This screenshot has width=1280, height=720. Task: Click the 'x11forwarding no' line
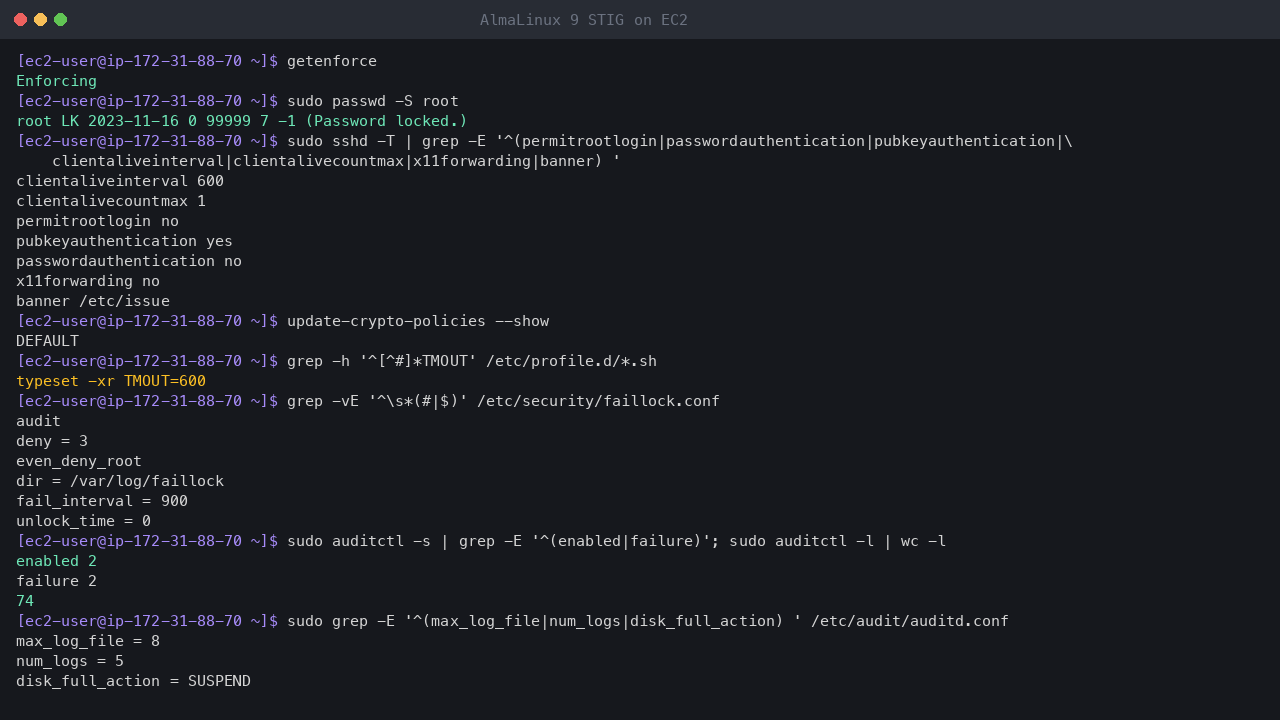[88, 281]
